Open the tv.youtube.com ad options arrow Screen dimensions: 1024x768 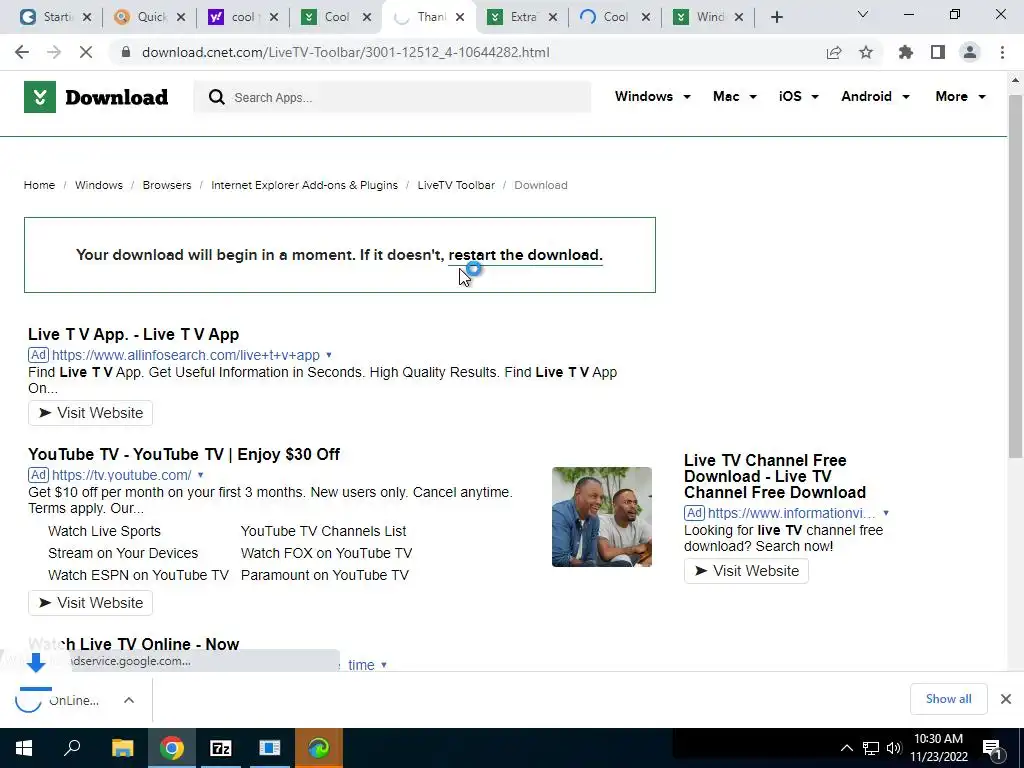(x=200, y=475)
